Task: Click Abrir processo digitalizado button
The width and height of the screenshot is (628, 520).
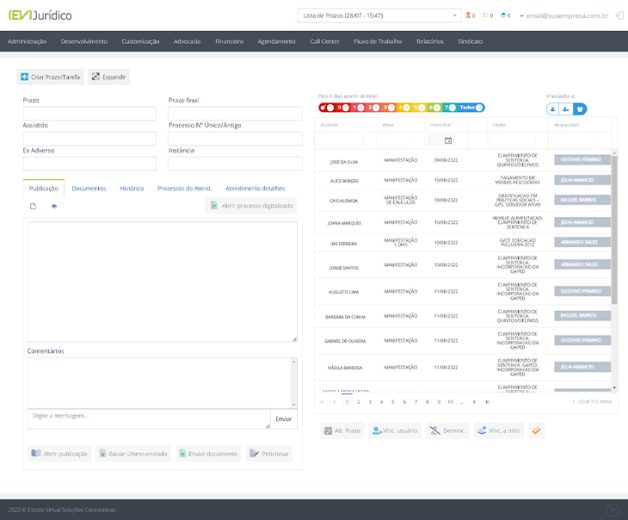Action: [x=252, y=205]
